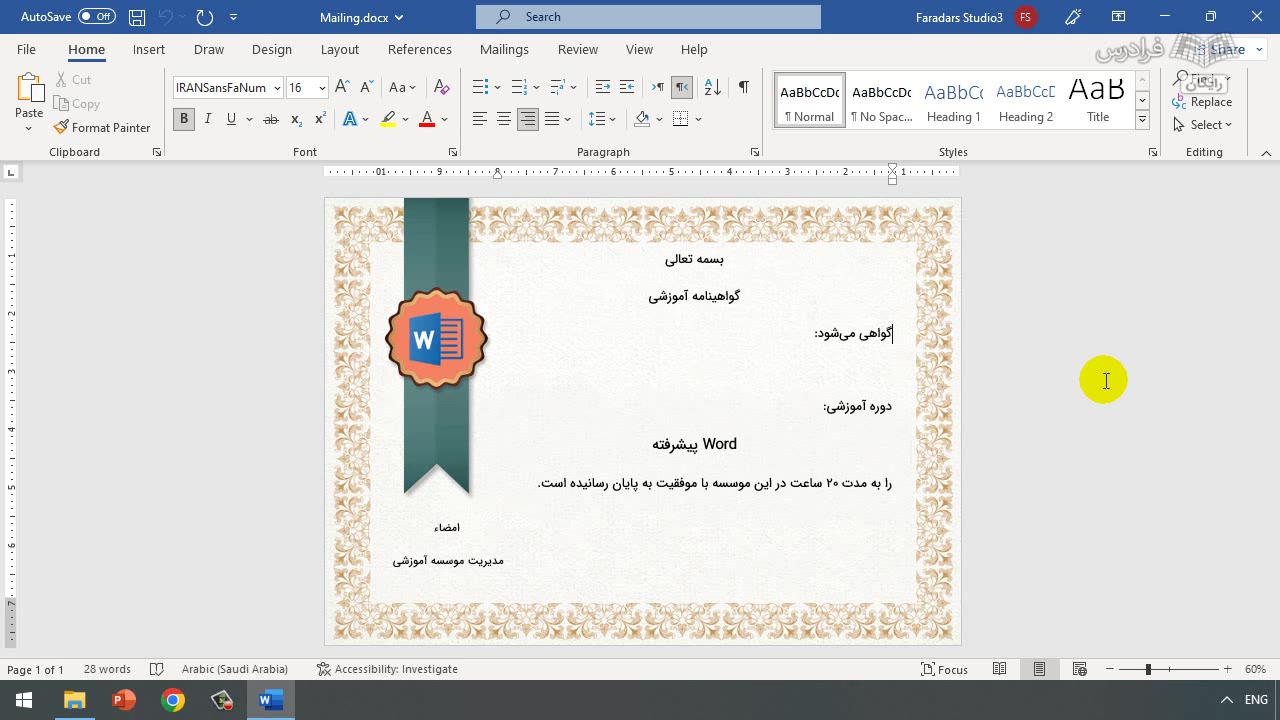Open the File menu

pos(26,49)
